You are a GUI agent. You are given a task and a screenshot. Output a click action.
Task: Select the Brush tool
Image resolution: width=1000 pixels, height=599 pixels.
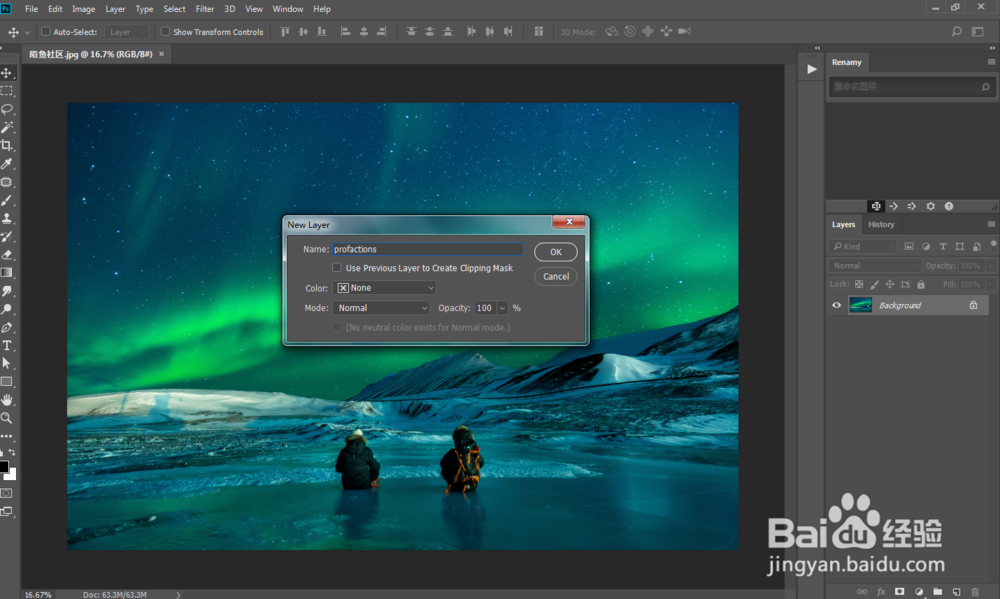click(x=7, y=200)
